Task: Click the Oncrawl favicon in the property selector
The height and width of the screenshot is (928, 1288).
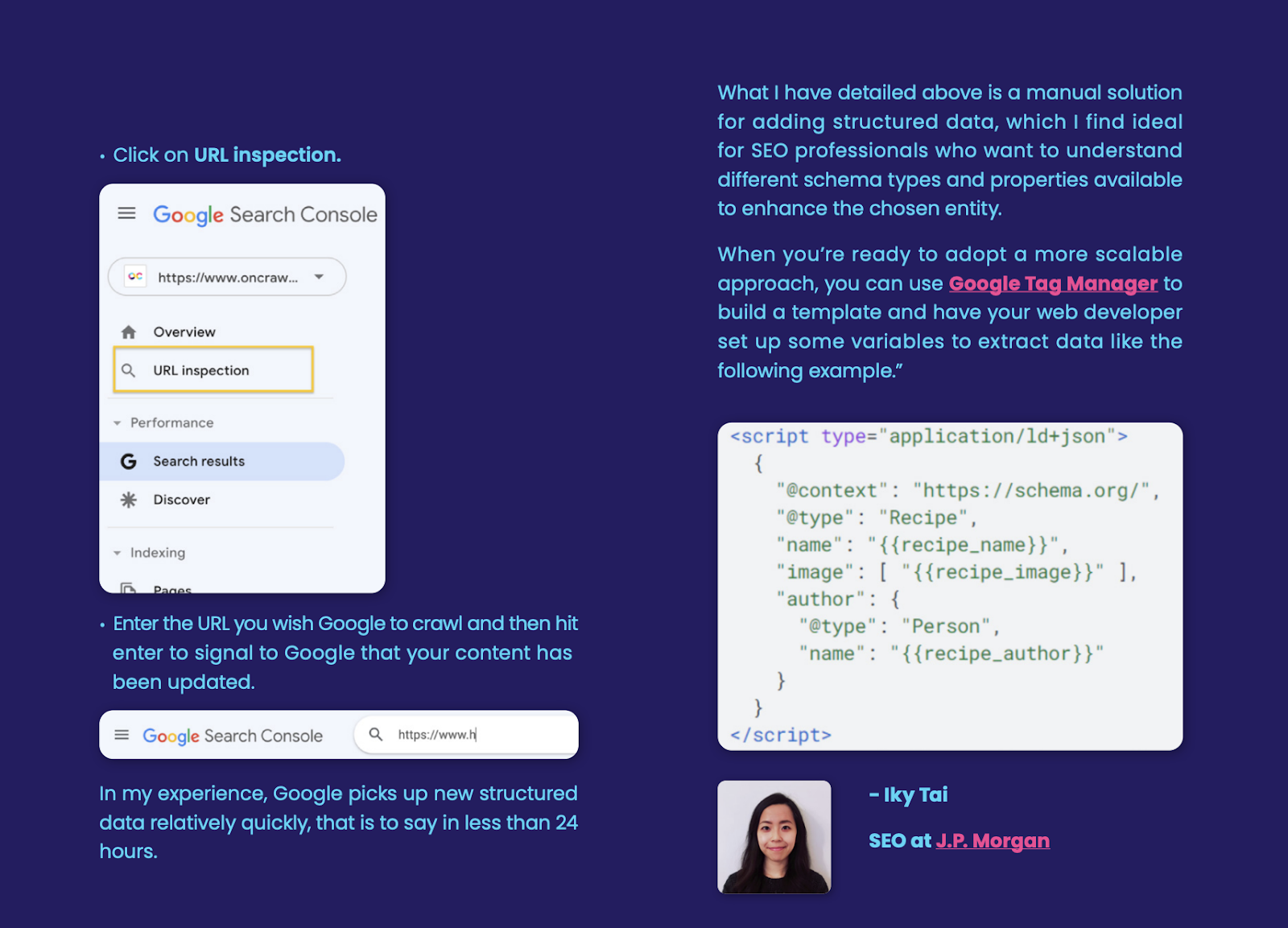Action: tap(135, 277)
